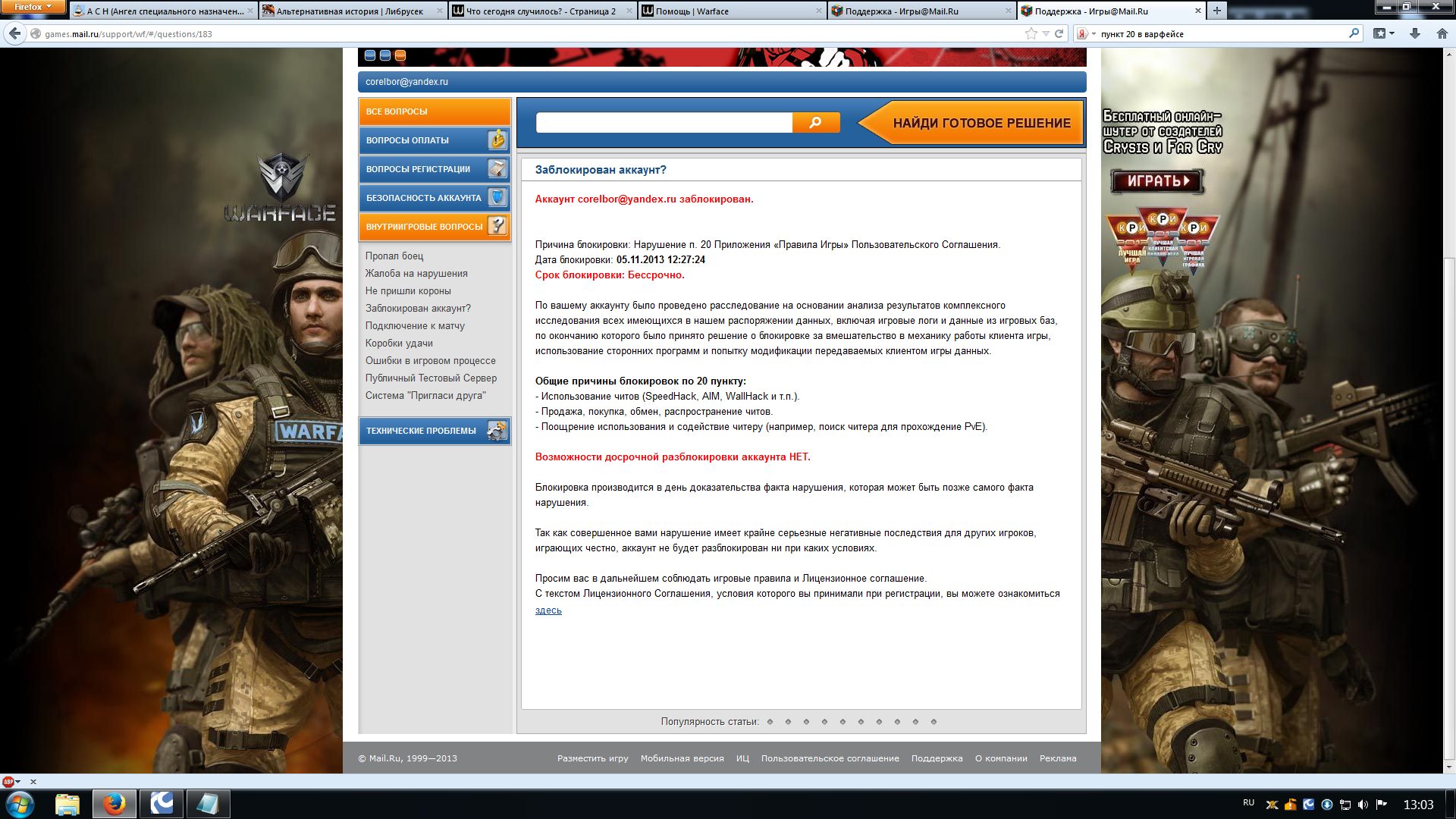Bookmark this page with the star icon
Viewport: 1456px width, 819px height.
pyautogui.click(x=1031, y=33)
